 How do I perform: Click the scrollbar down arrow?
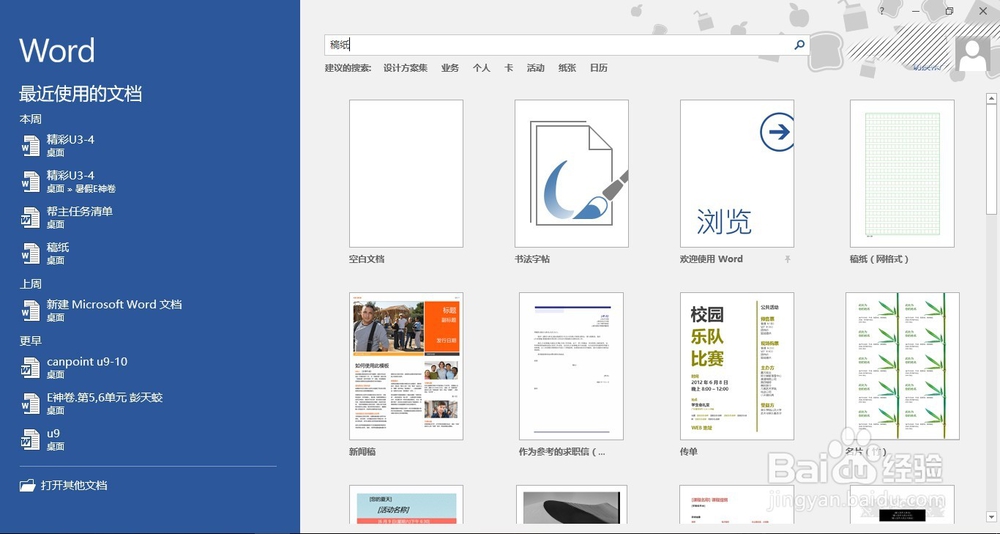coord(991,516)
